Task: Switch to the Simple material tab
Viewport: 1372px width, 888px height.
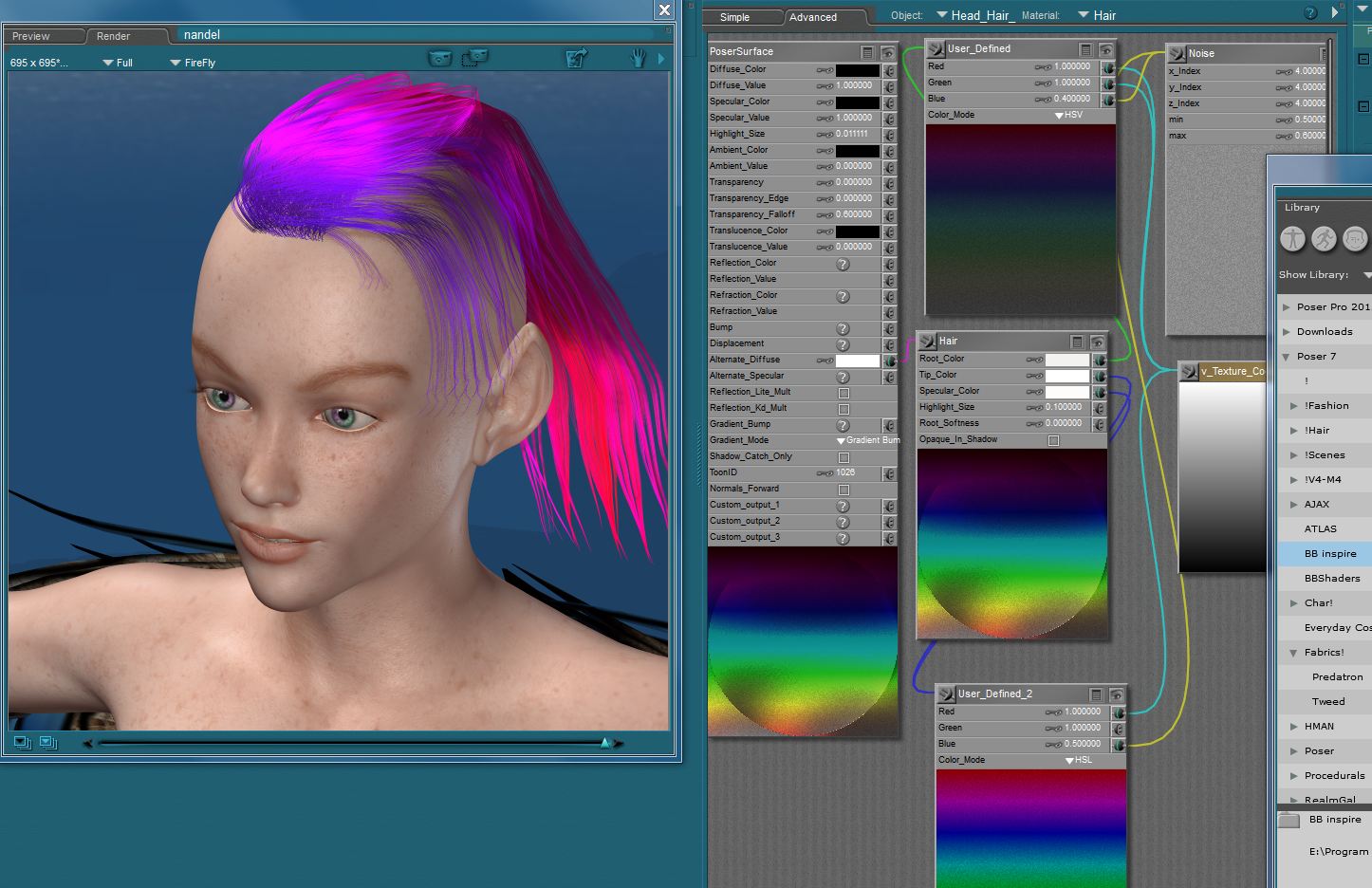Action: tap(734, 17)
